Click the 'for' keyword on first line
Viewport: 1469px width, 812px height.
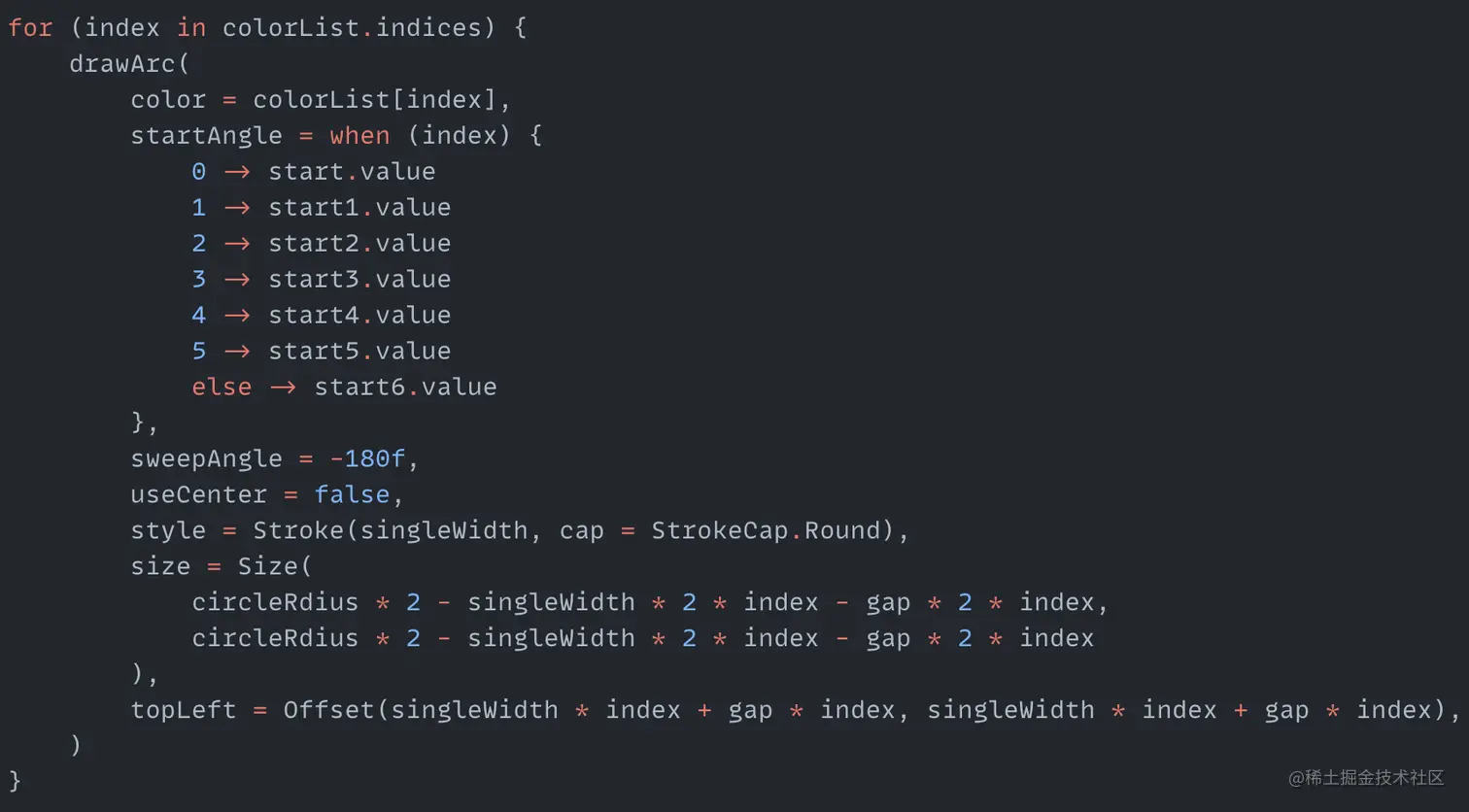click(30, 28)
